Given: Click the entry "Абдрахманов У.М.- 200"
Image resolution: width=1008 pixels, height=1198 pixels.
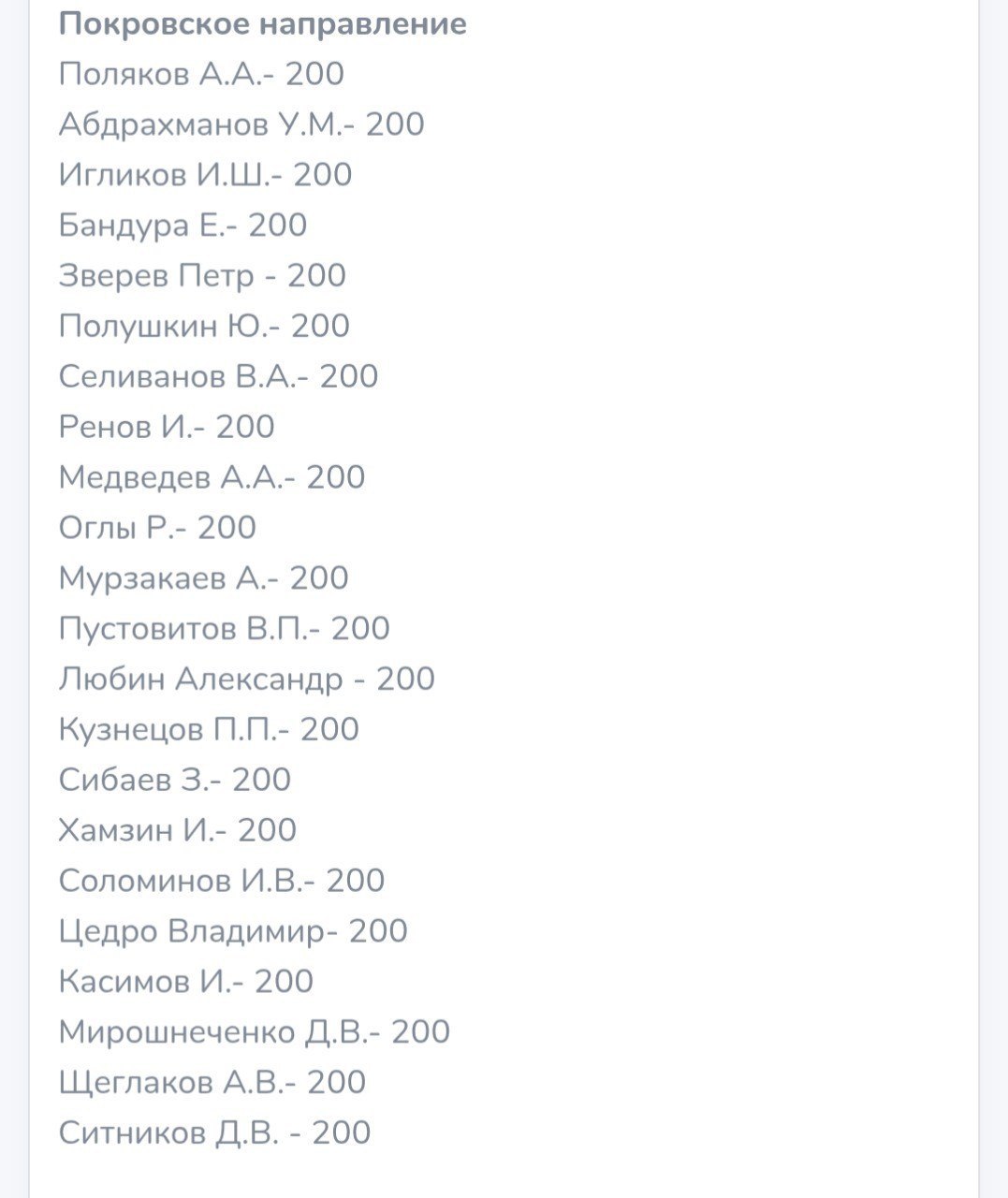Looking at the screenshot, I should pos(241,124).
